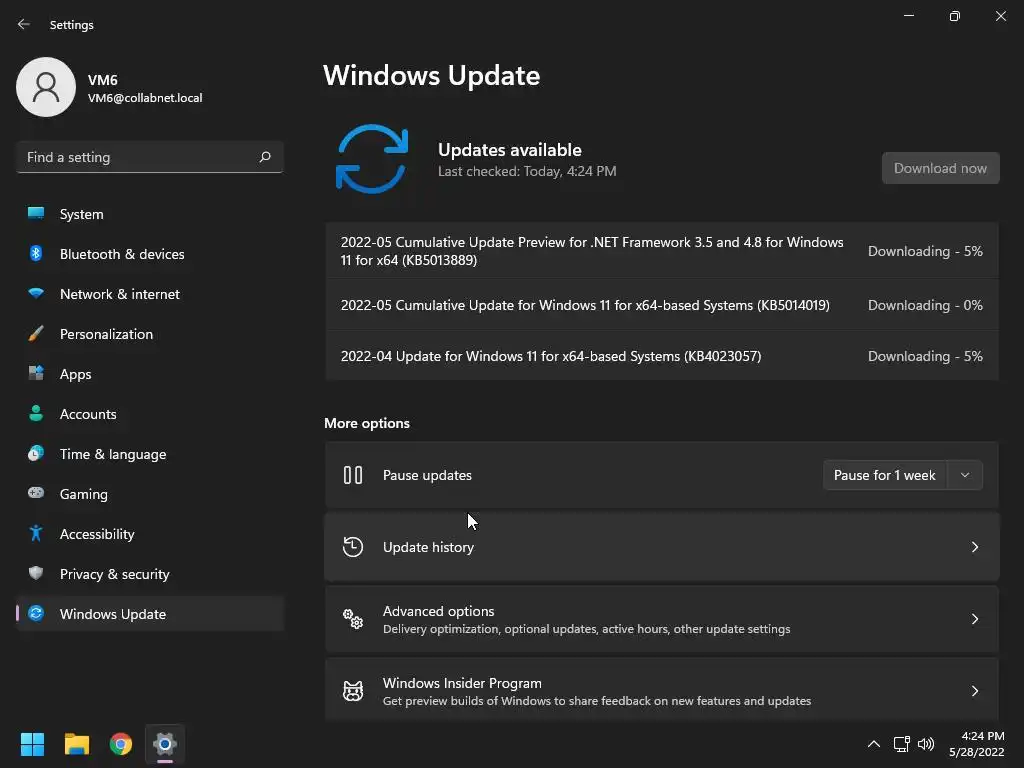Click the Network wifi icon in sidebar

[36, 293]
